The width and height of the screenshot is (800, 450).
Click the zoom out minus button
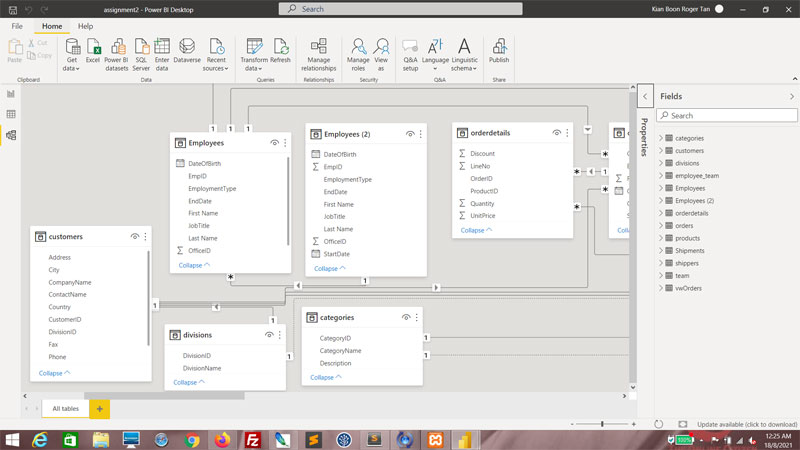click(x=572, y=424)
